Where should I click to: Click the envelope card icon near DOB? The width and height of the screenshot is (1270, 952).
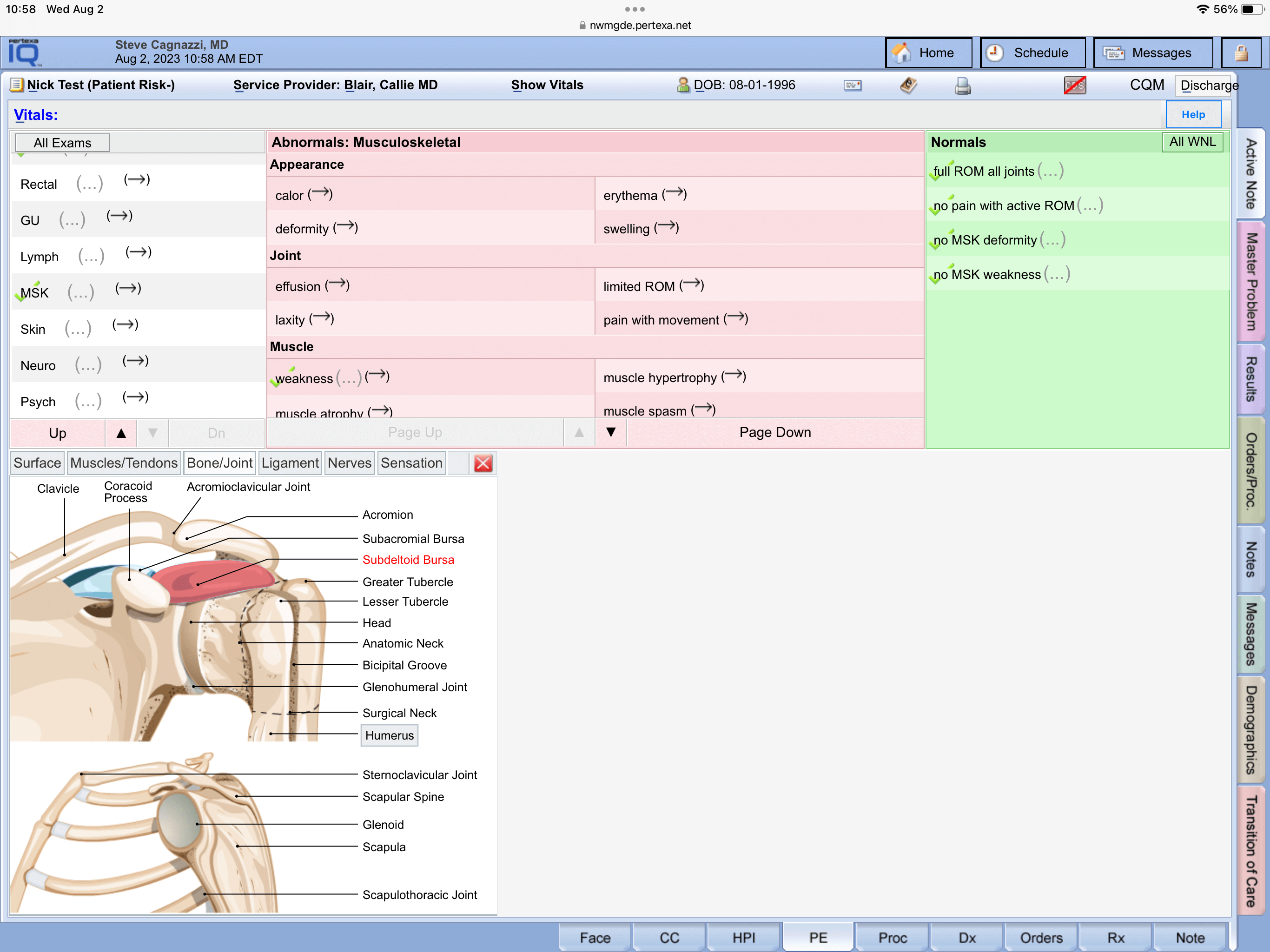pyautogui.click(x=852, y=86)
